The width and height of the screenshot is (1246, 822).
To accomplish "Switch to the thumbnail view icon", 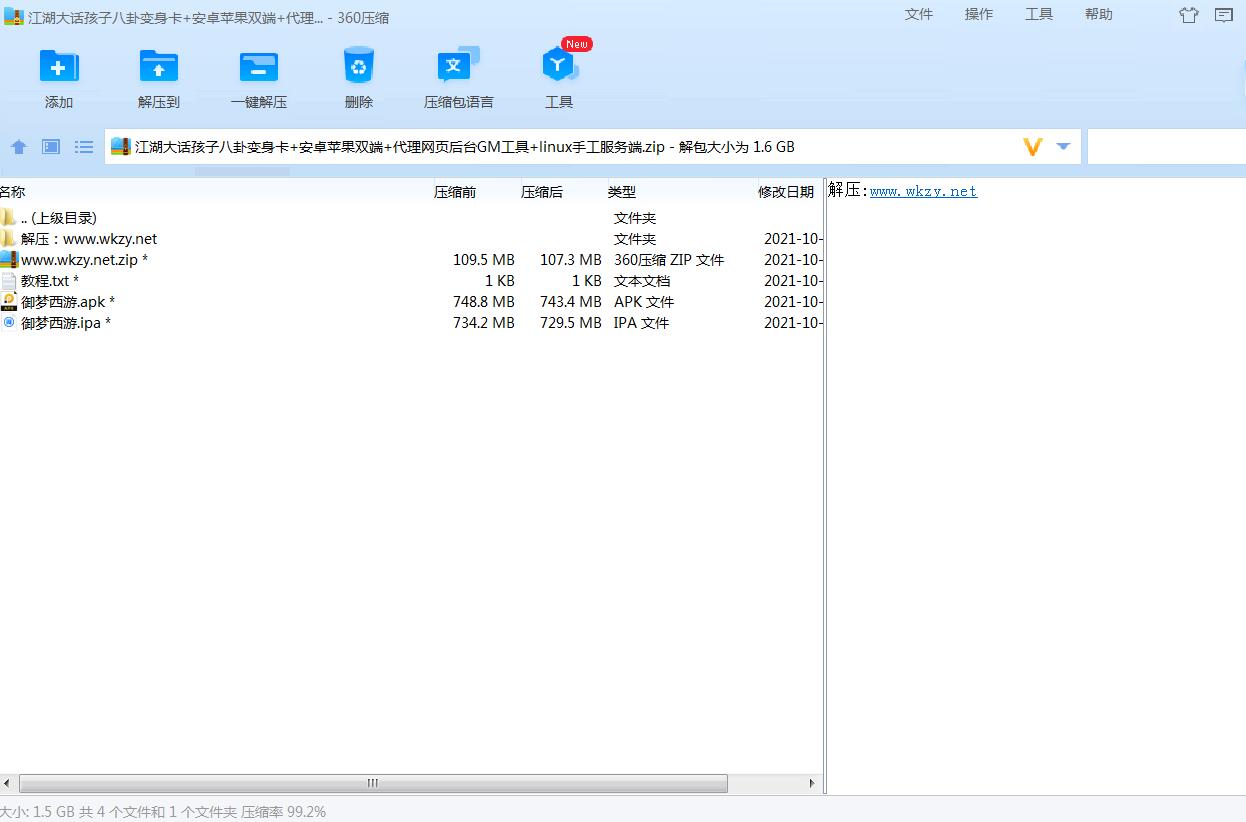I will (51, 147).
